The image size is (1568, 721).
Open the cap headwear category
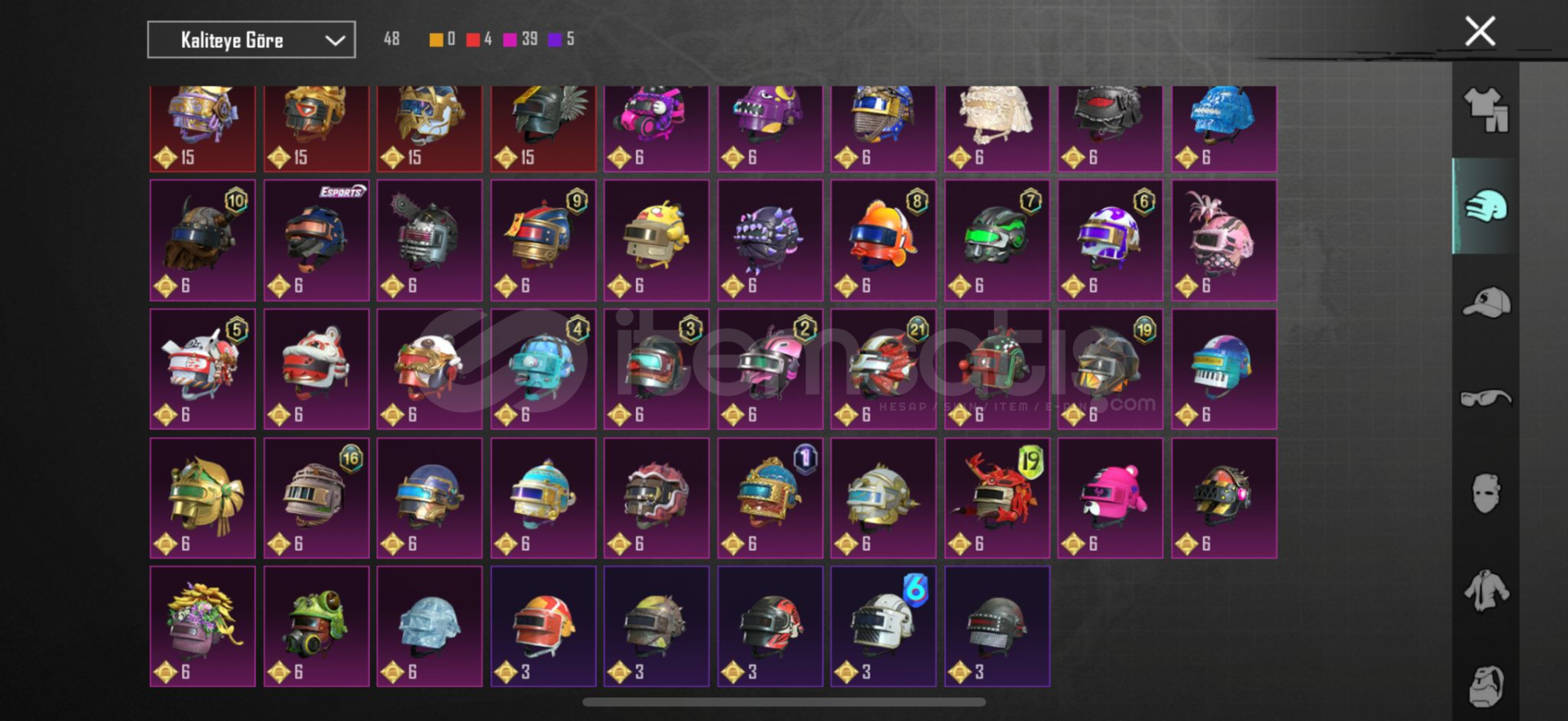[x=1486, y=302]
